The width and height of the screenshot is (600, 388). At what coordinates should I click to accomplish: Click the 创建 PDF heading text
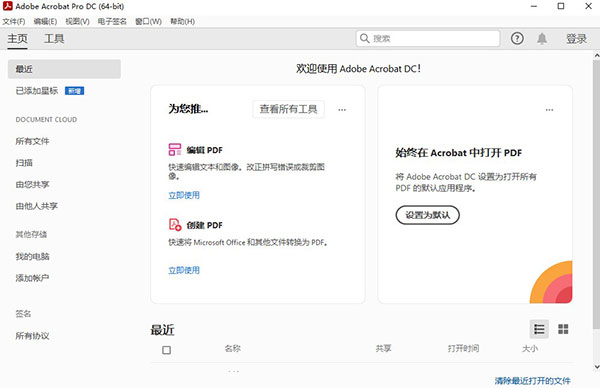204,225
